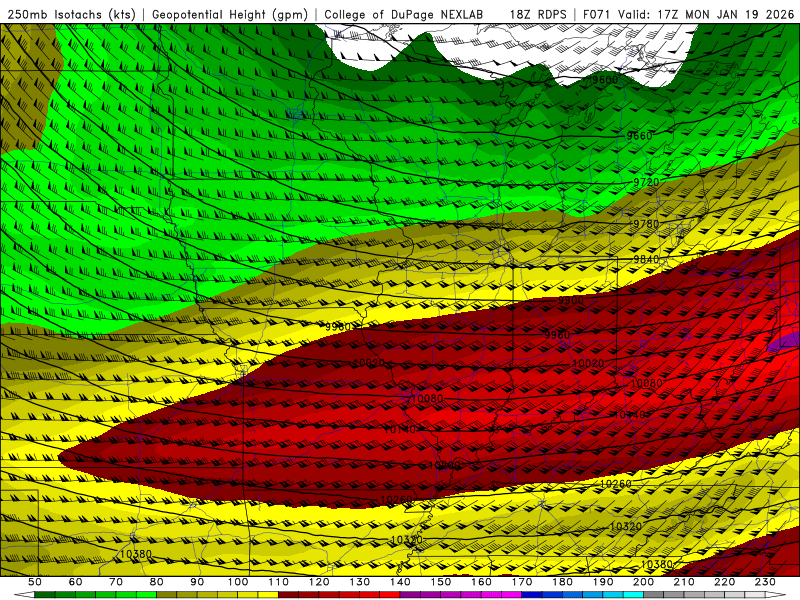Click the 230 value on the legend scale

click(x=765, y=582)
